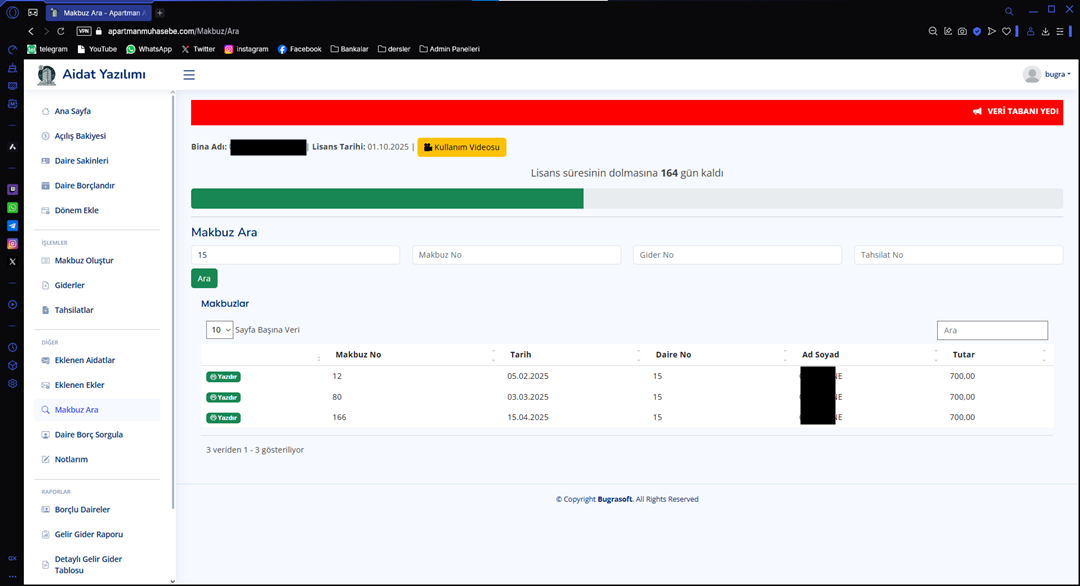1080x586 pixels.
Task: Open the Bankalar bookmarks folder
Action: coord(349,49)
